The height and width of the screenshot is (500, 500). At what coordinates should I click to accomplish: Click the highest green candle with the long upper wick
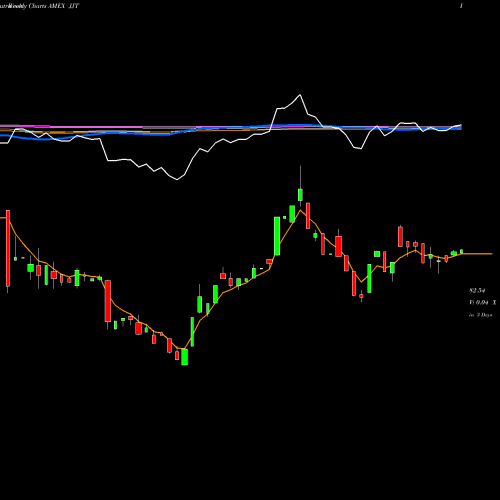300,195
